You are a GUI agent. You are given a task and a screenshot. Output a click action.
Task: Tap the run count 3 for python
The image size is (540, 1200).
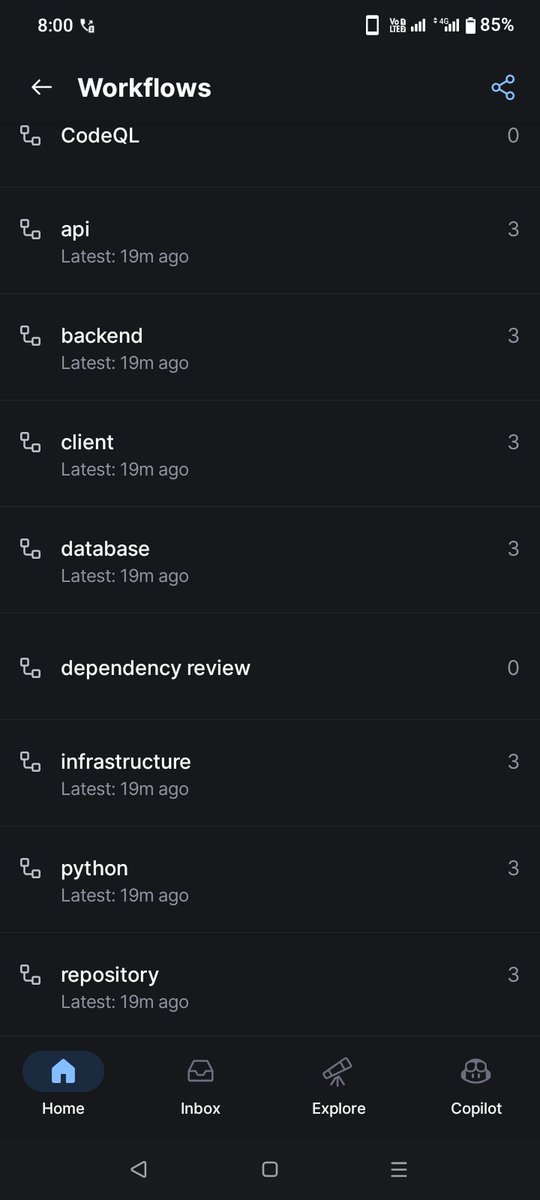(x=513, y=868)
